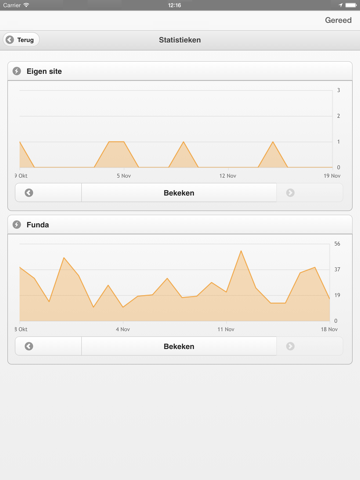Tap the Gereed button
360x480 pixels.
pyautogui.click(x=338, y=20)
